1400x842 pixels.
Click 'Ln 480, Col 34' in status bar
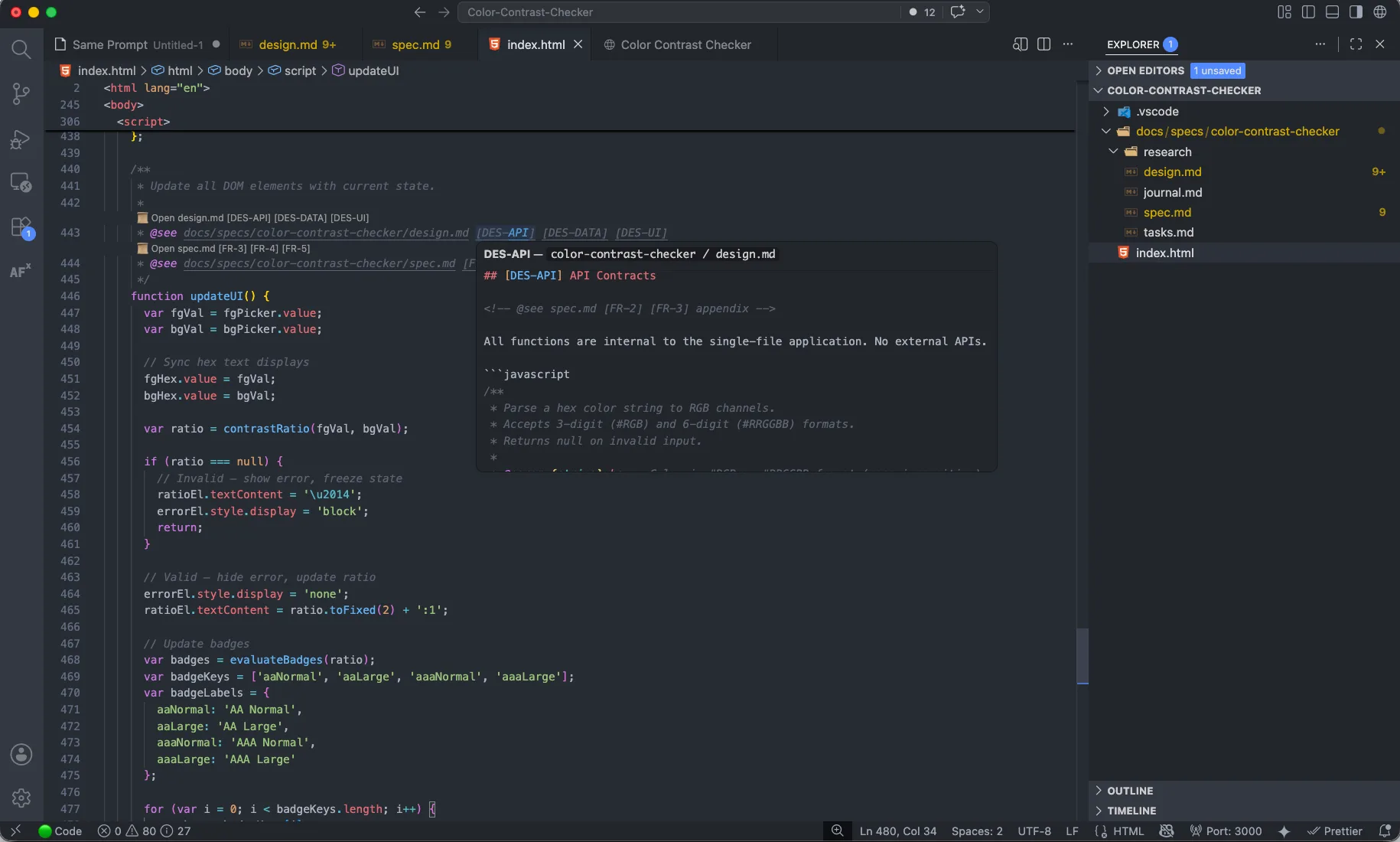pos(897,831)
